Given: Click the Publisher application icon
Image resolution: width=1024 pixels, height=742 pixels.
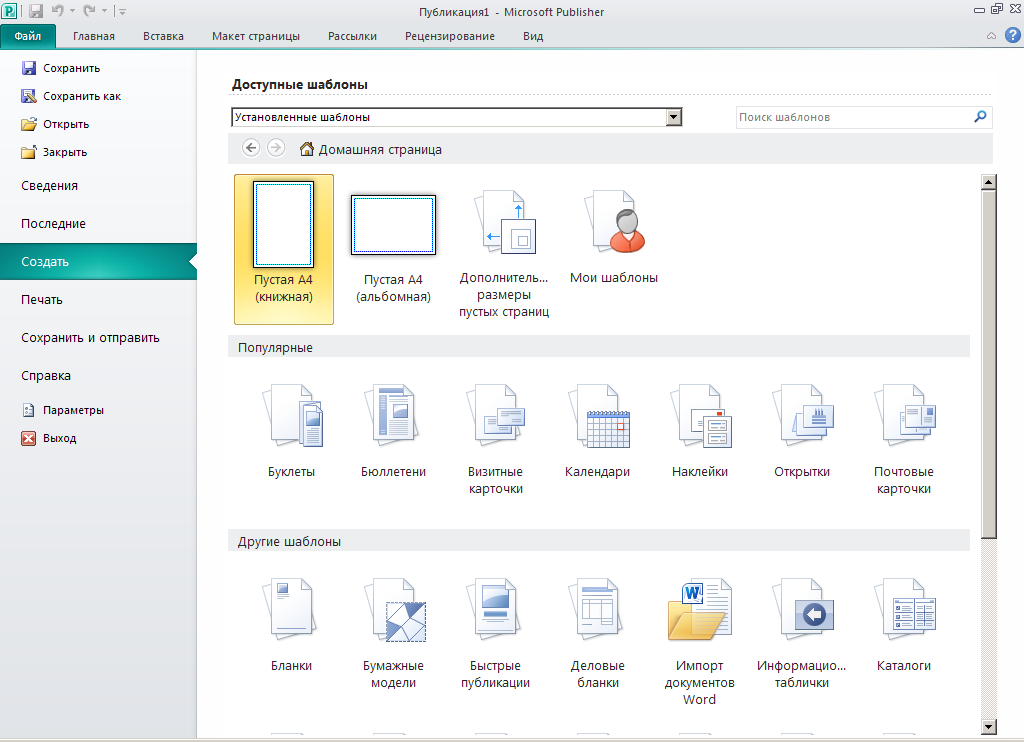Looking at the screenshot, I should click(9, 11).
